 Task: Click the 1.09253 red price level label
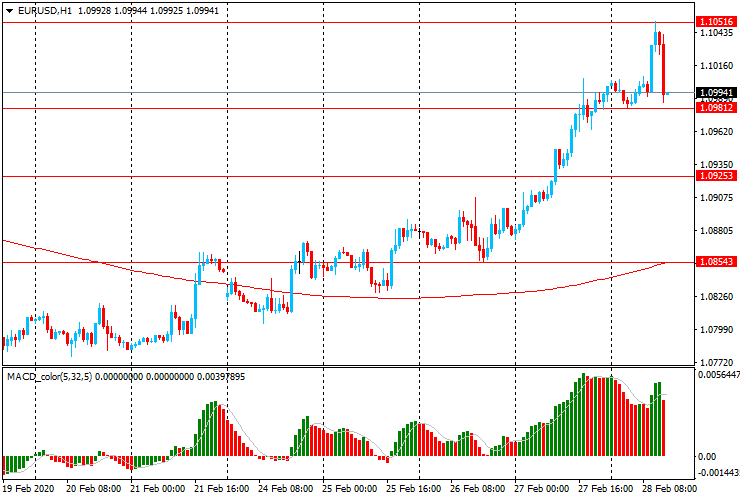pyautogui.click(x=716, y=176)
